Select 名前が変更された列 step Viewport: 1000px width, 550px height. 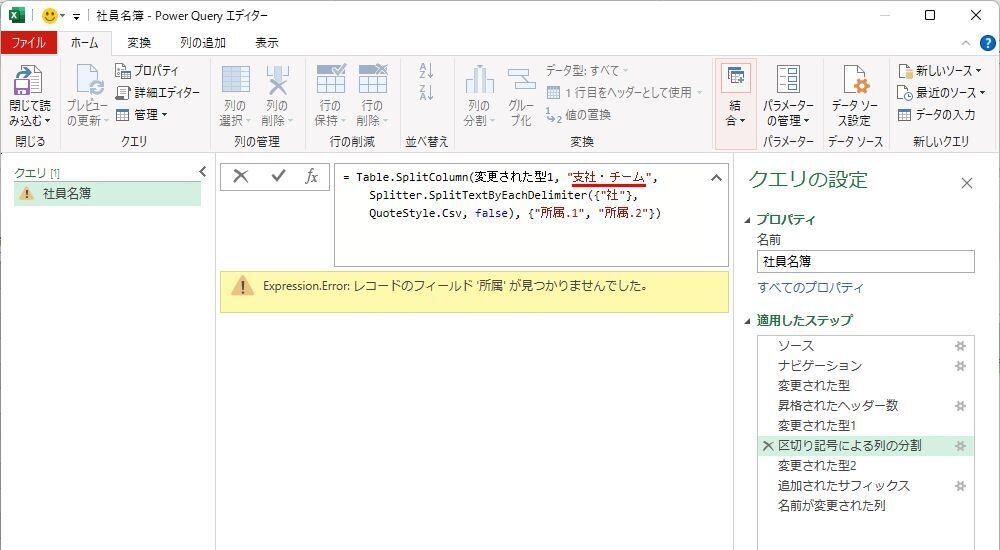pyautogui.click(x=831, y=505)
